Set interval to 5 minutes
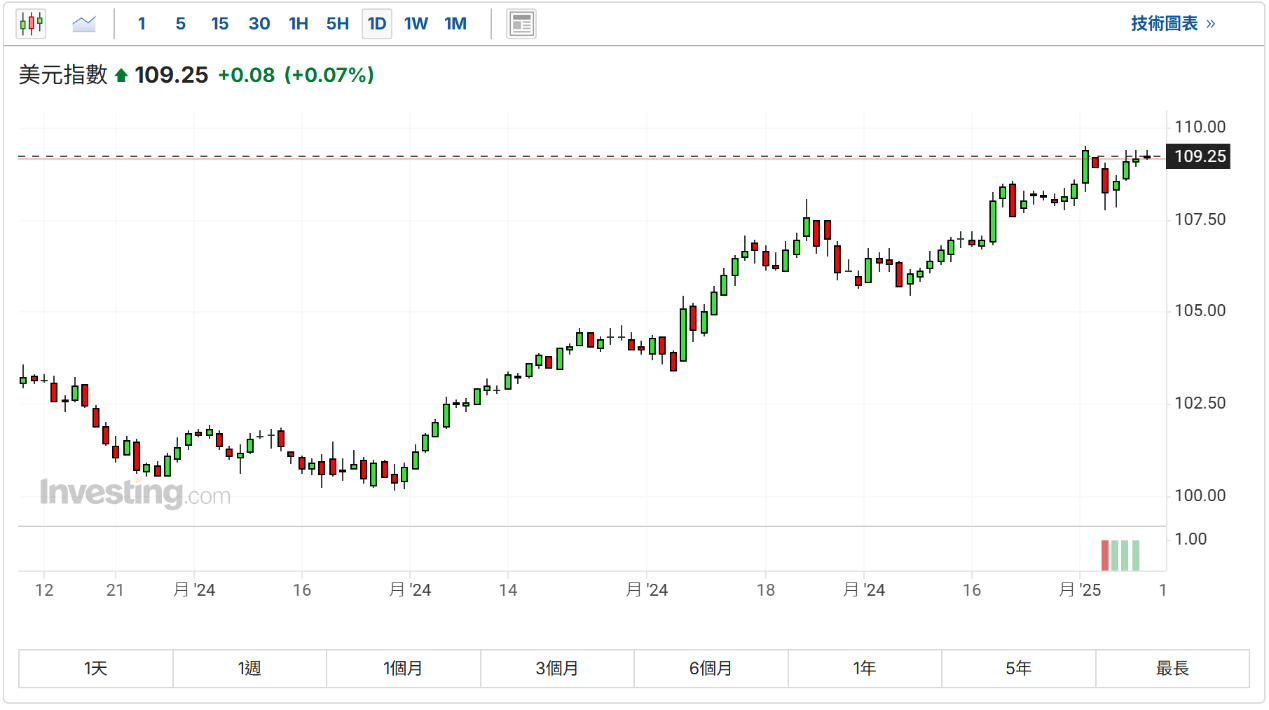The image size is (1269, 710). 180,23
